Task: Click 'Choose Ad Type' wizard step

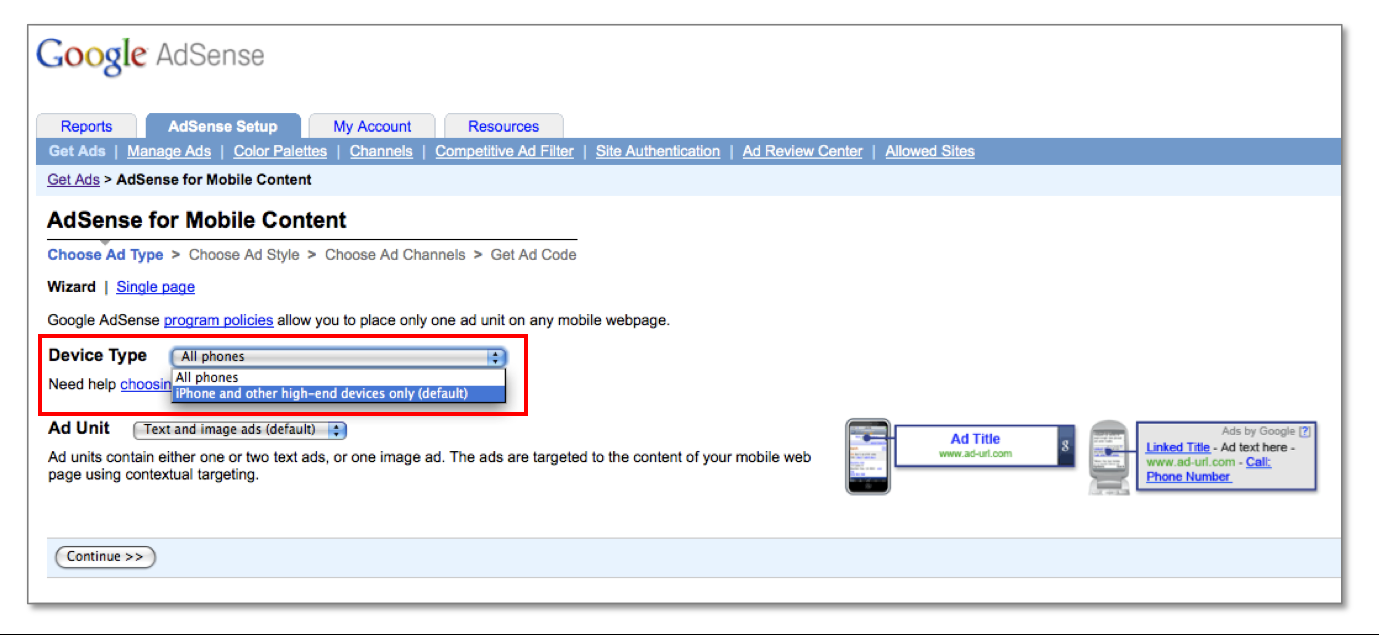Action: 105,255
